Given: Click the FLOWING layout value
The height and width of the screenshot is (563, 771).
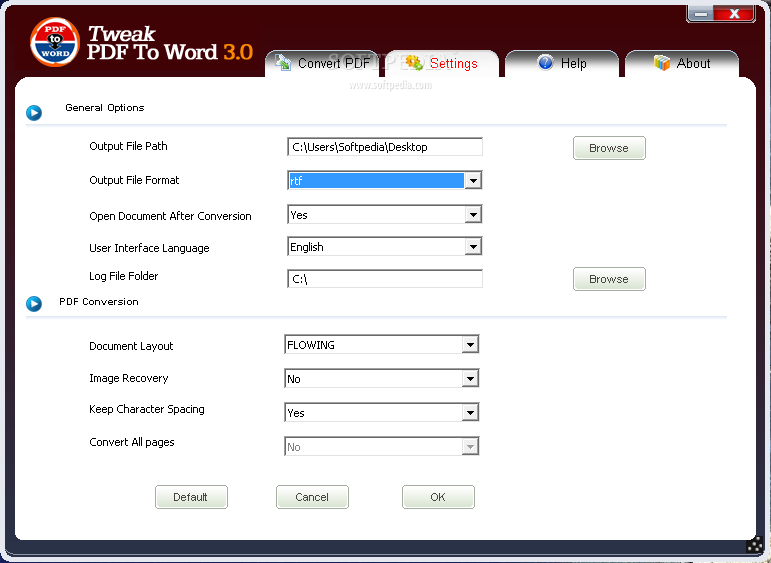Looking at the screenshot, I should coord(311,345).
